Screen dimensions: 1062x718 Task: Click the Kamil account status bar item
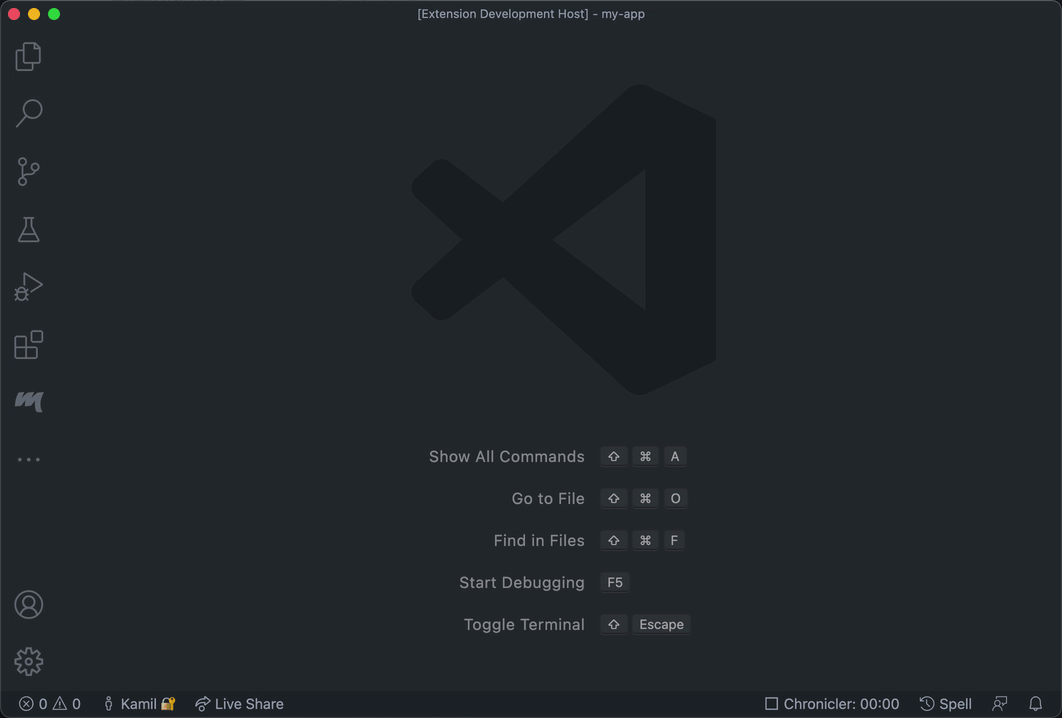tap(138, 704)
